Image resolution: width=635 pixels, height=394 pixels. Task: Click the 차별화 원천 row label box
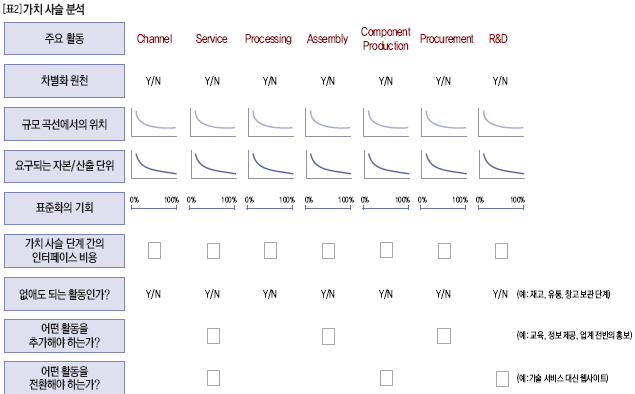tap(64, 81)
